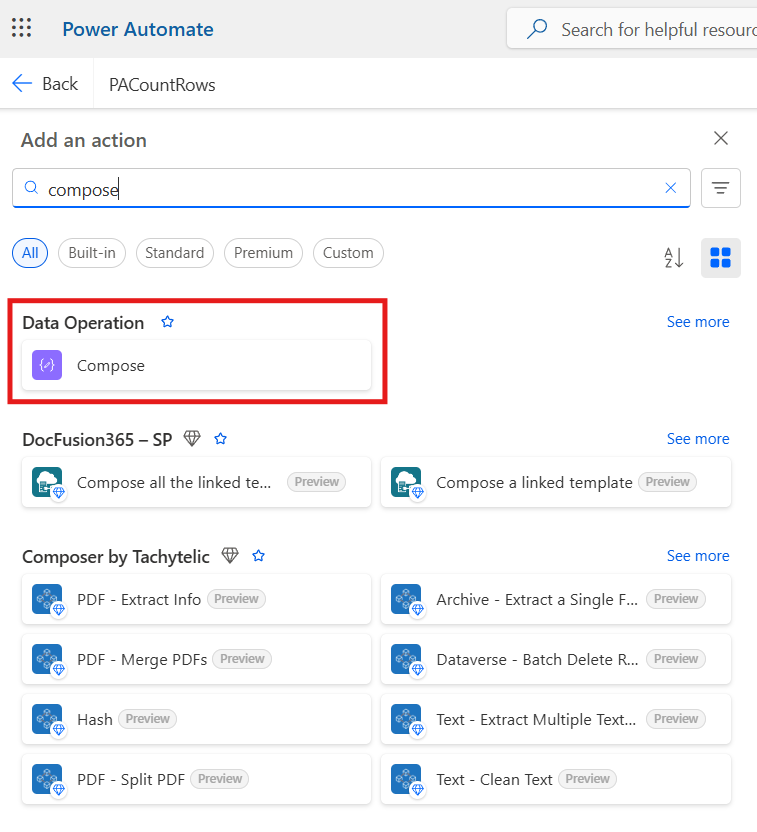Click the Dataverse - Batch Delete icon

(x=407, y=660)
